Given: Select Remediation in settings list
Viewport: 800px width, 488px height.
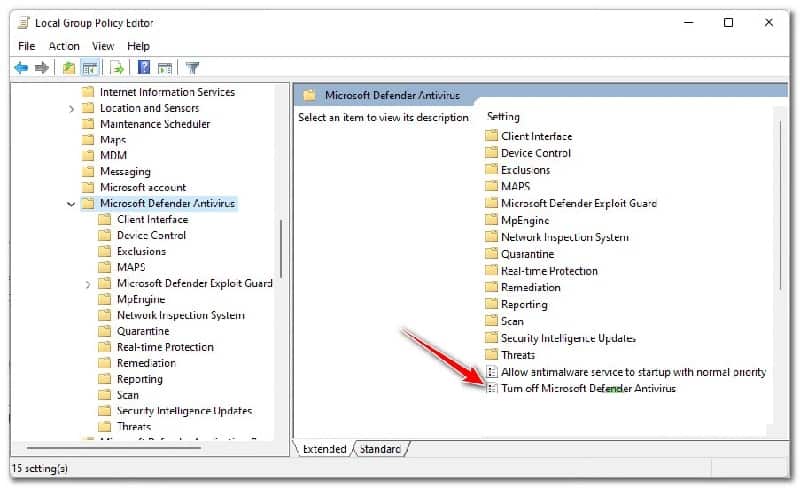Looking at the screenshot, I should (x=531, y=287).
